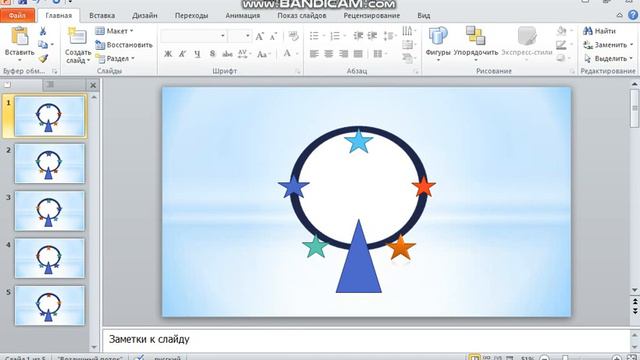Increase font size with large A icon
The height and width of the screenshot is (360, 640).
coord(259,36)
